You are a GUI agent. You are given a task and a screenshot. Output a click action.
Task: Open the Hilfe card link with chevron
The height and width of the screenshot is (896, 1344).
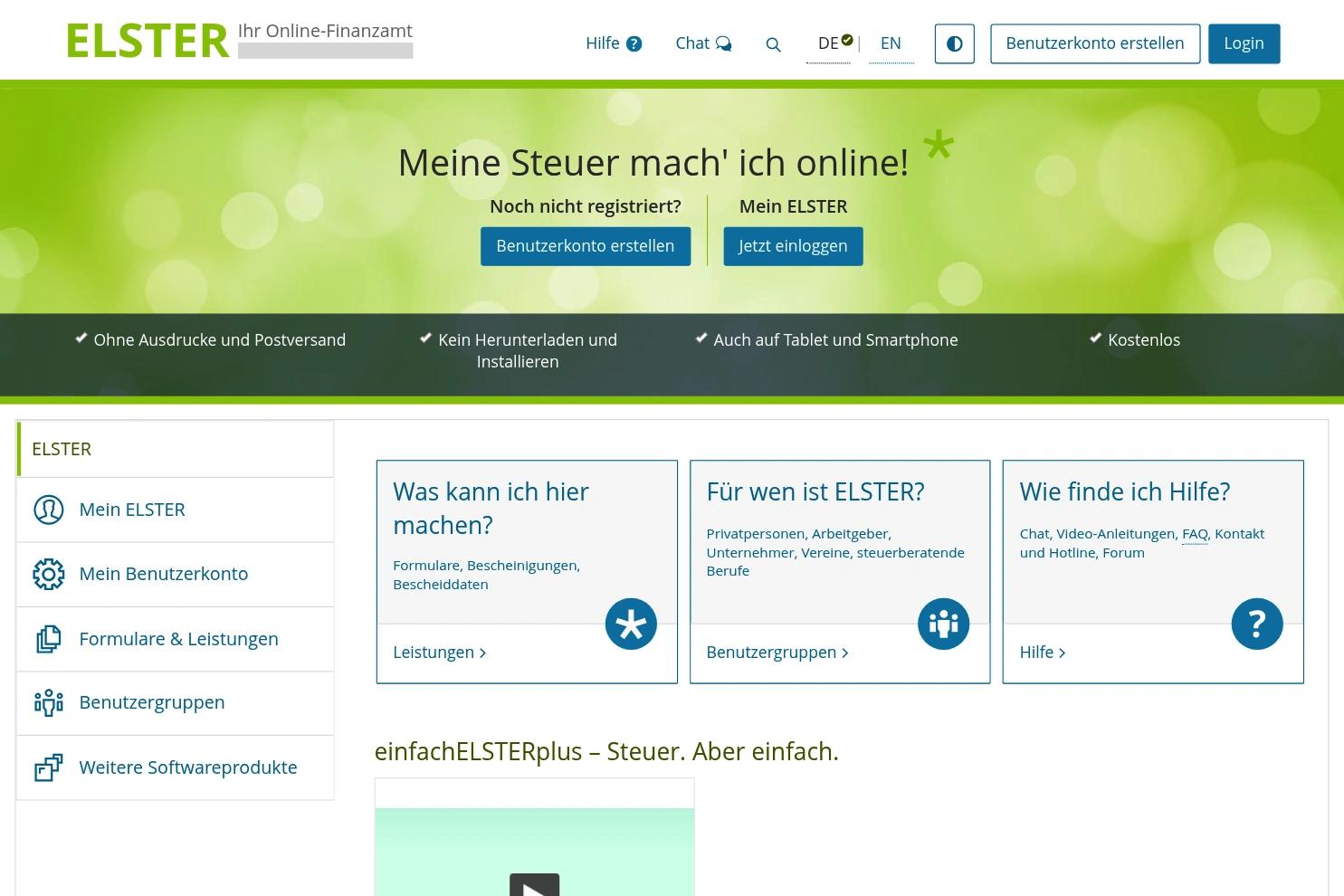[x=1043, y=653]
